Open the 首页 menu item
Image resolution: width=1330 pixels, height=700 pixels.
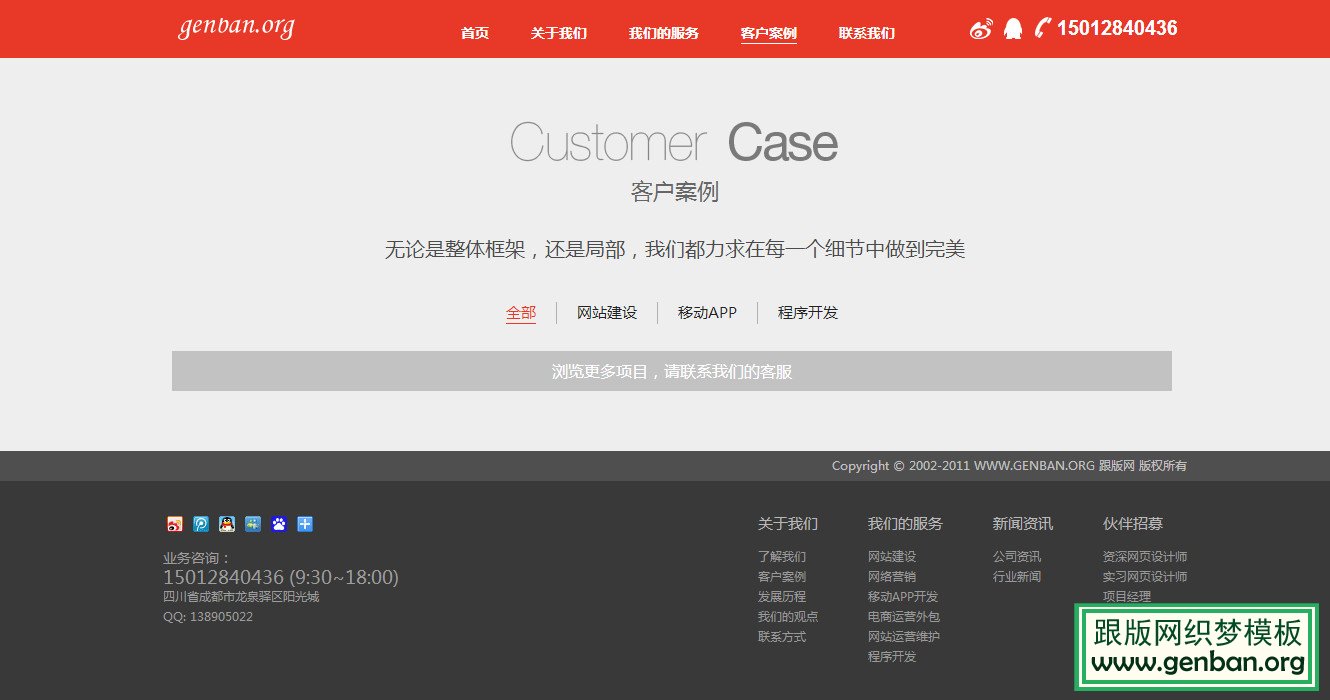point(474,32)
